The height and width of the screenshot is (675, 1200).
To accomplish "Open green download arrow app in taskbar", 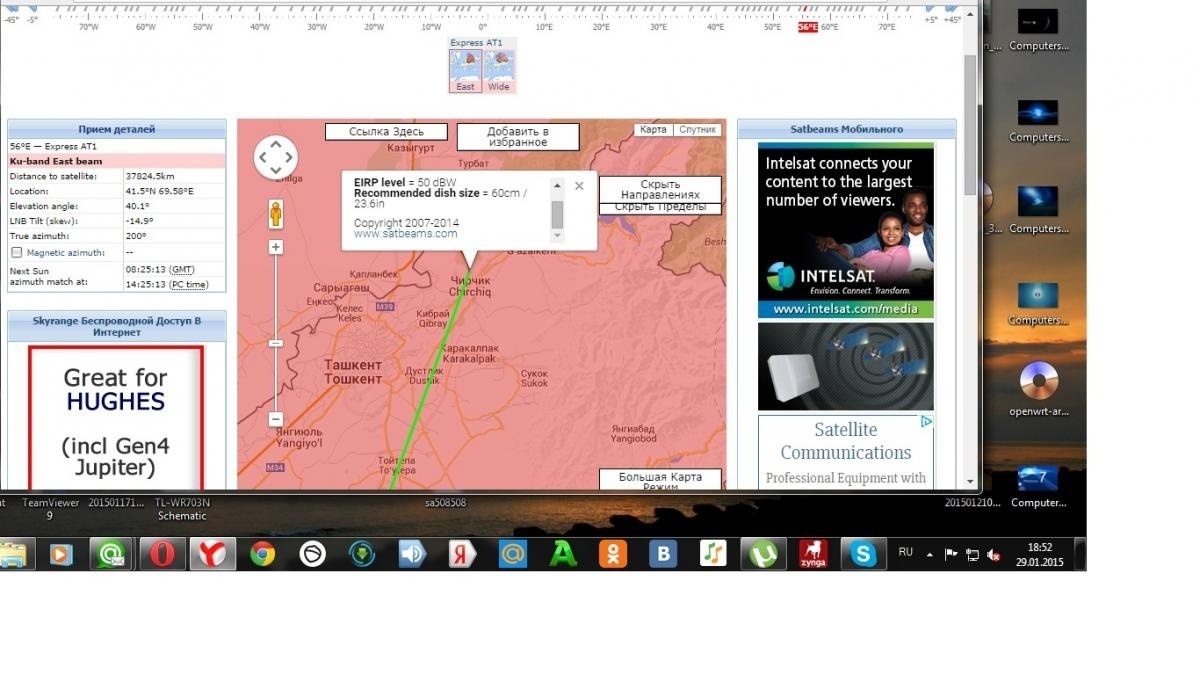I will click(x=361, y=553).
